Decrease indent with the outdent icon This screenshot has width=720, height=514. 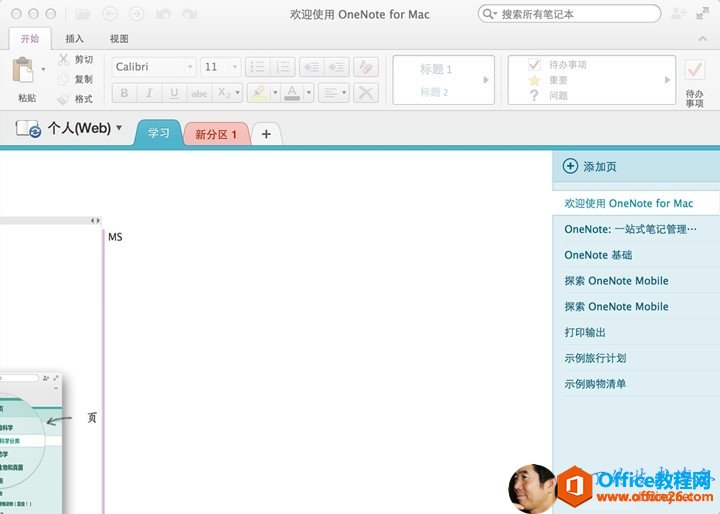click(x=312, y=67)
